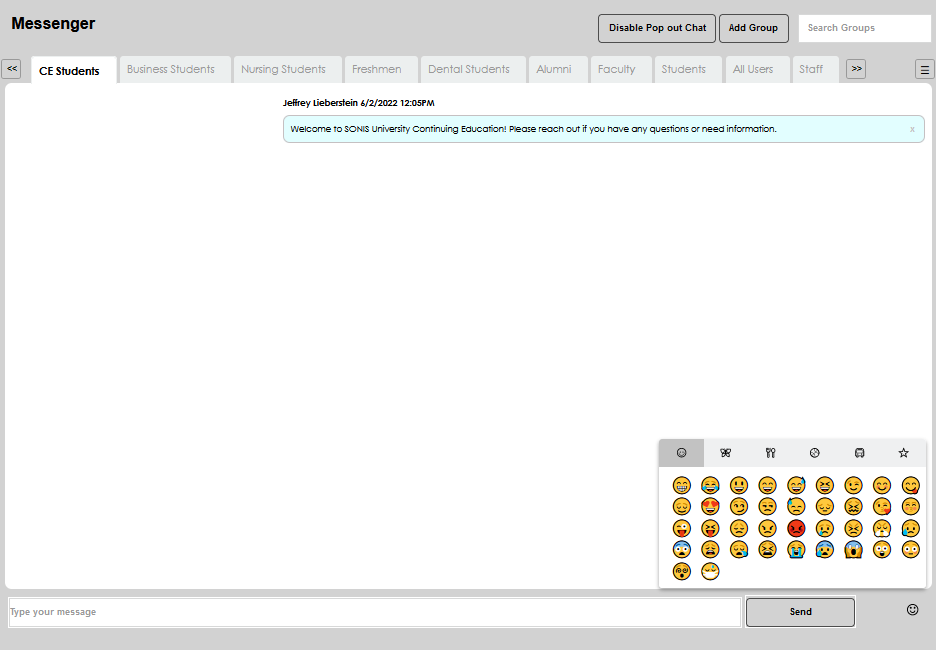The height and width of the screenshot is (650, 936).
Task: Click Disable Pop out Chat
Action: click(656, 28)
